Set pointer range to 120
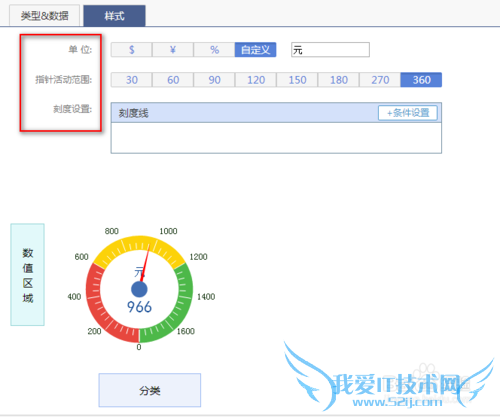This screenshot has height=417, width=500. point(256,80)
